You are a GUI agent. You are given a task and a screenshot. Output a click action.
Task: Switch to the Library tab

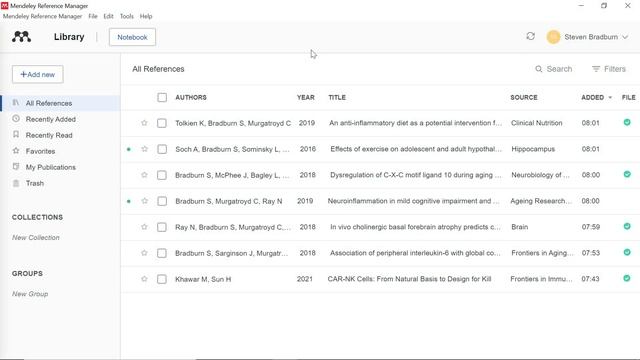click(69, 37)
